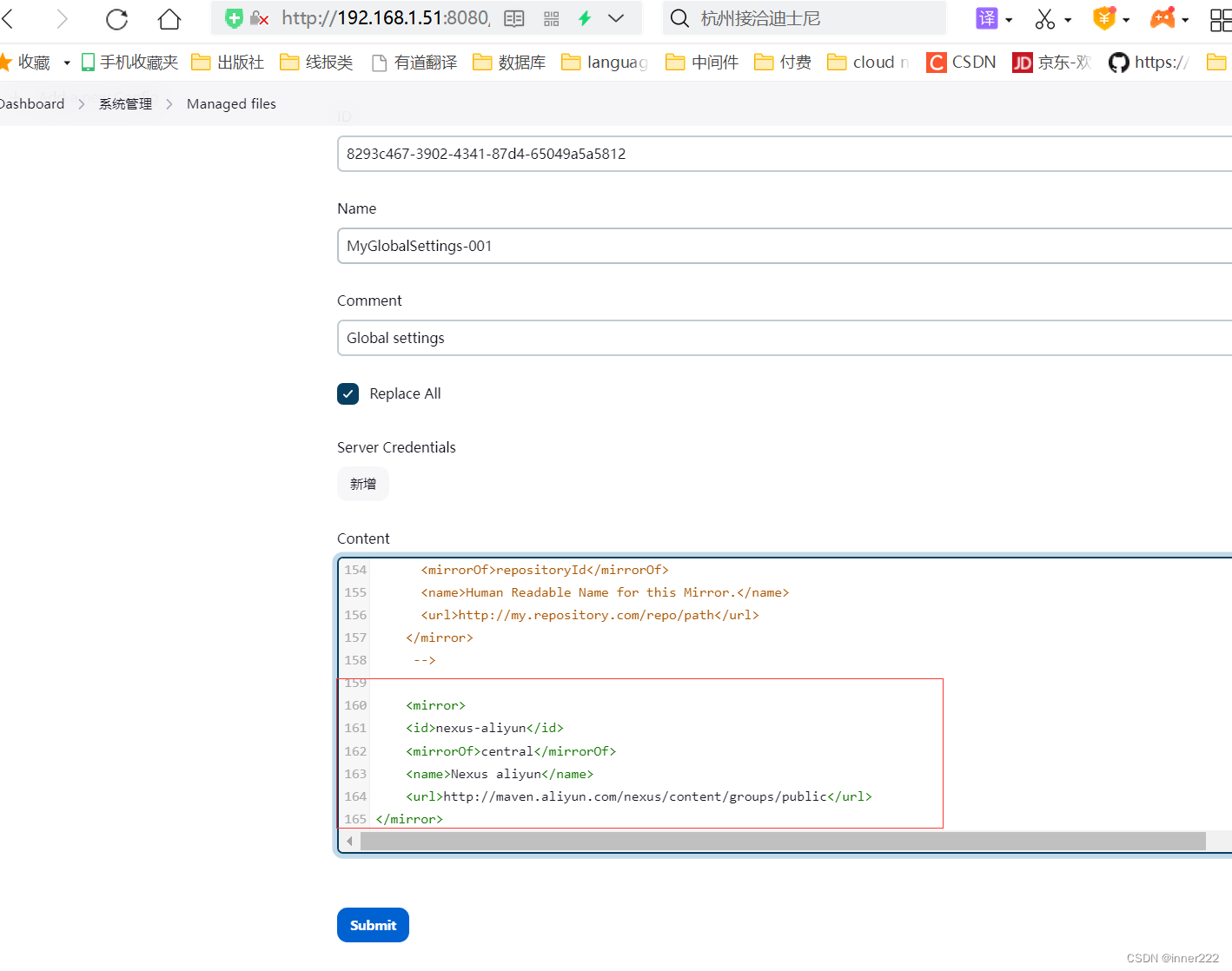Click the green lightning speed mode icon

[585, 18]
